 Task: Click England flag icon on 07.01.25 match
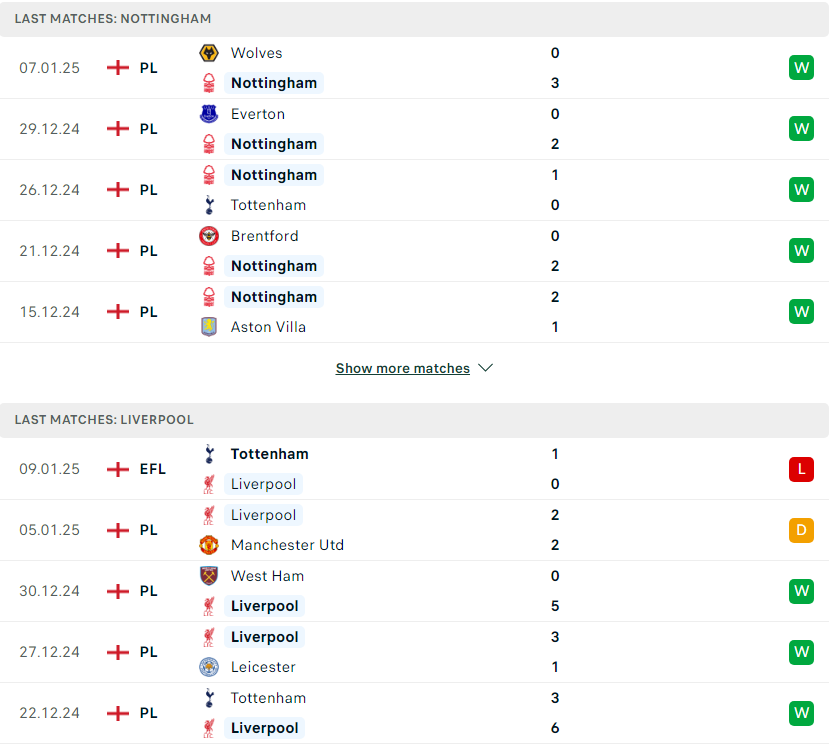pyautogui.click(x=118, y=68)
